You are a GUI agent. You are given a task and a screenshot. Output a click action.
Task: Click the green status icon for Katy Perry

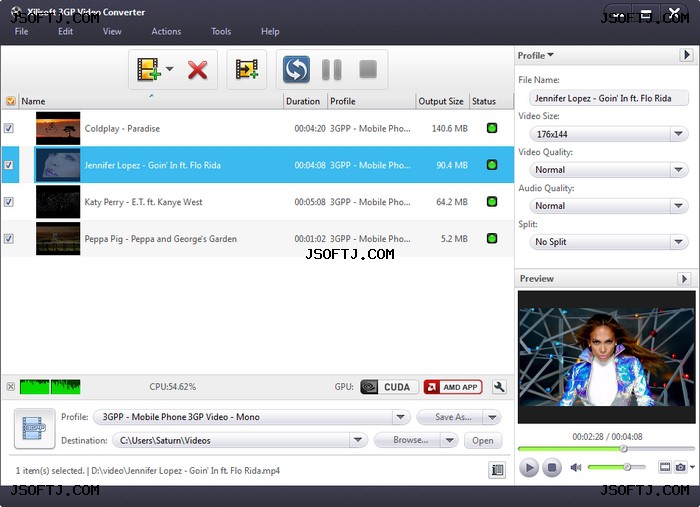(492, 202)
